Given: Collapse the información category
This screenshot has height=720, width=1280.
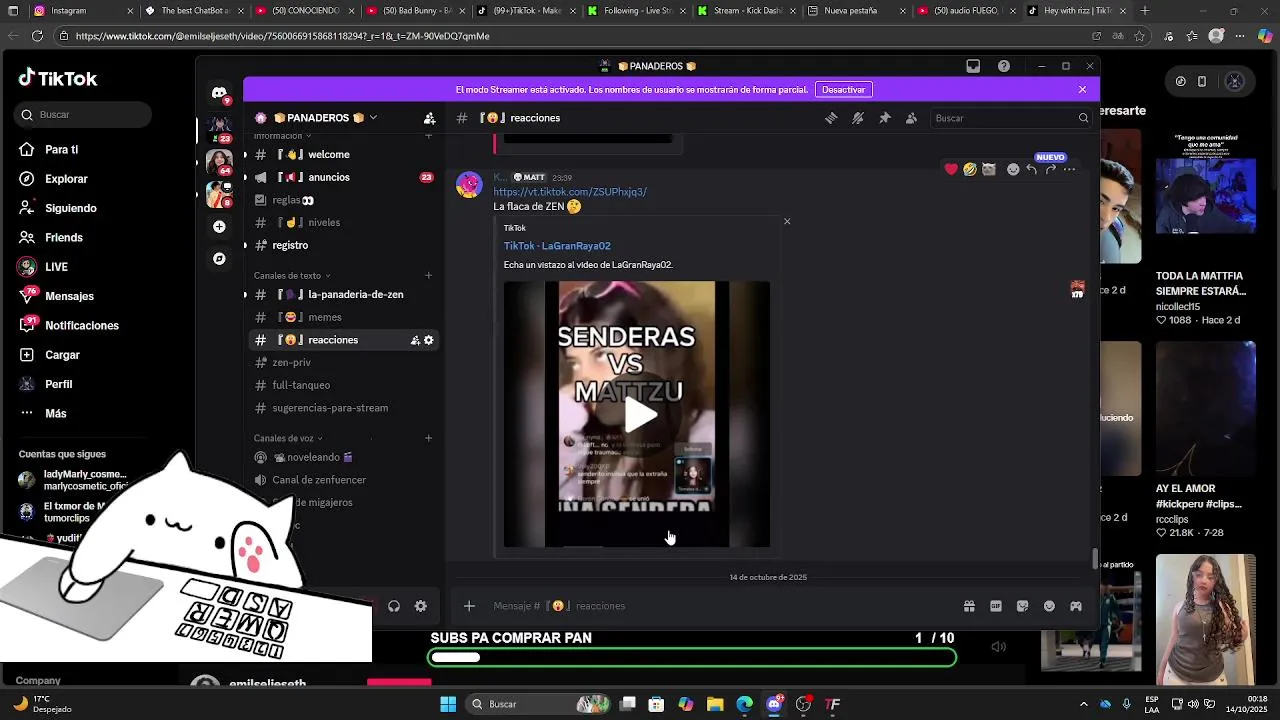Looking at the screenshot, I should [x=282, y=136].
